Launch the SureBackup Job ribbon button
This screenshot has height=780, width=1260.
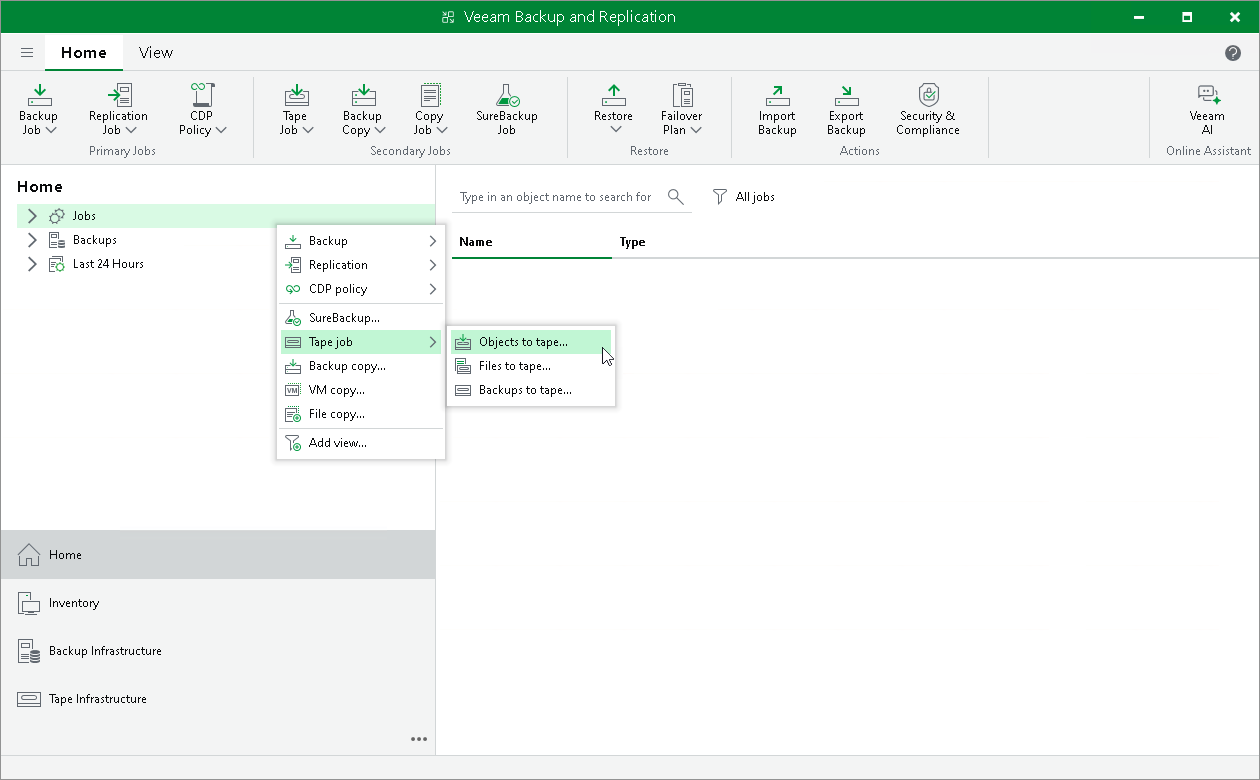click(x=507, y=109)
